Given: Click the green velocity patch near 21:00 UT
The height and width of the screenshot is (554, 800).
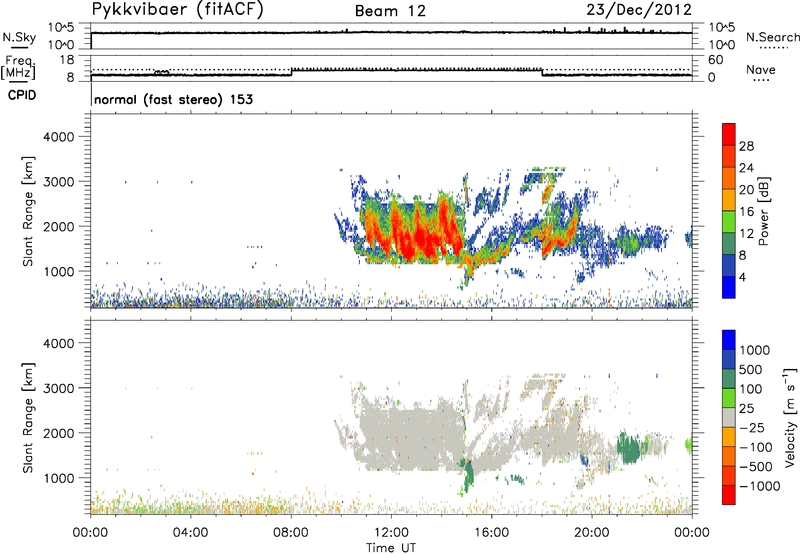Looking at the screenshot, I should pyautogui.click(x=629, y=447).
